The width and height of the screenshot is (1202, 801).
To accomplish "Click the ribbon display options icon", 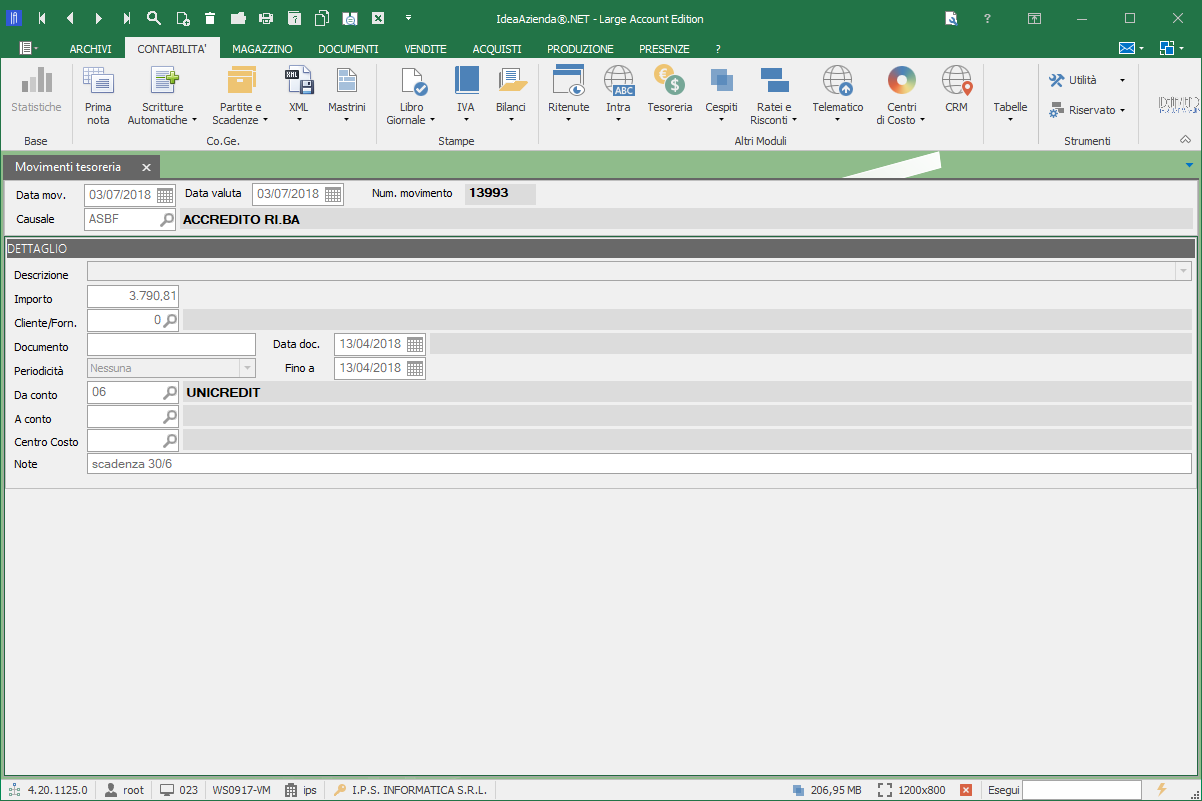I will tap(1034, 18).
